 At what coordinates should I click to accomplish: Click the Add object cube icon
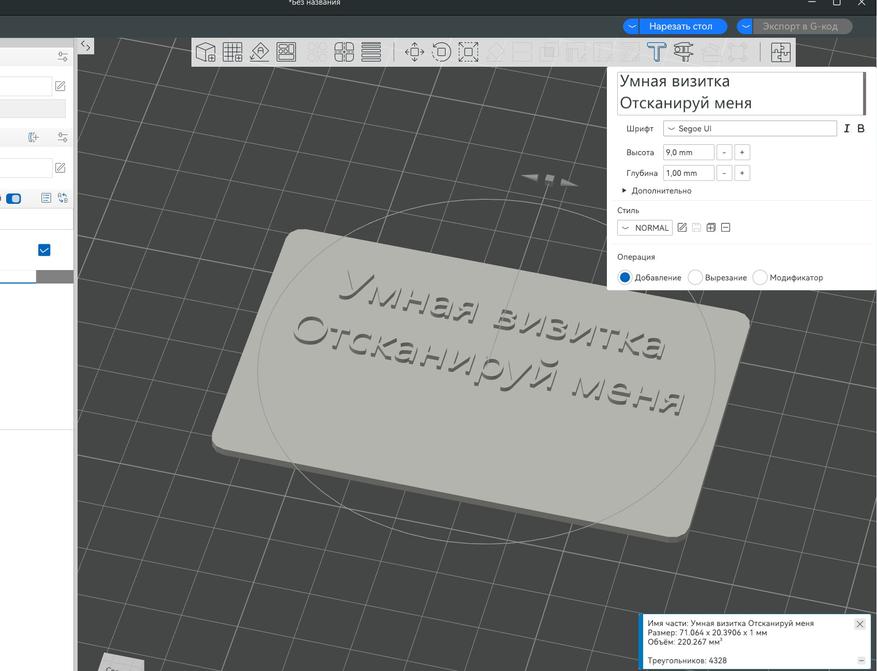click(206, 52)
